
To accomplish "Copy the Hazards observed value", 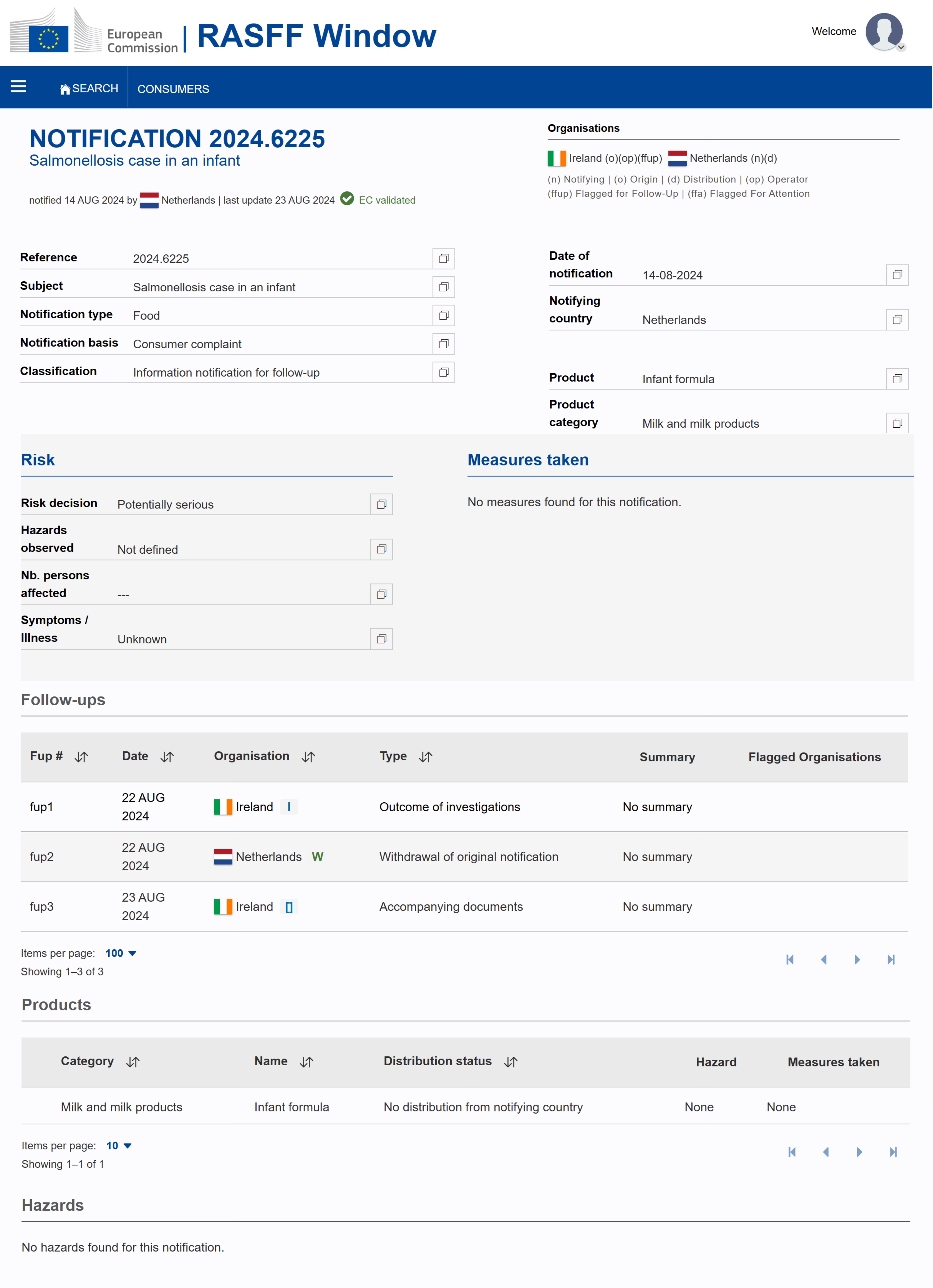I will (382, 549).
